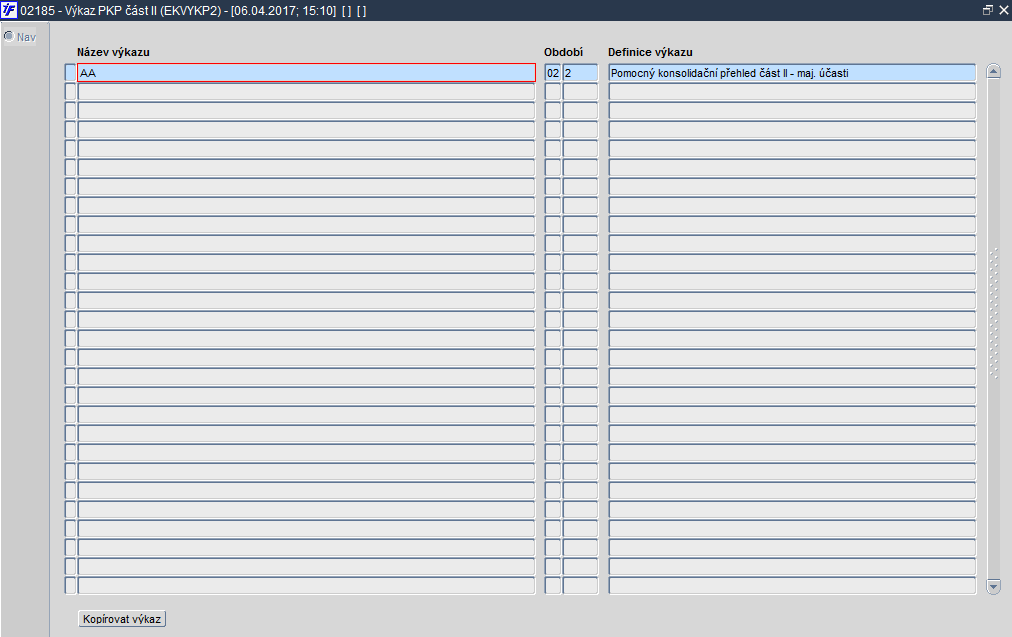Click the Období field showing 2
This screenshot has height=637, width=1012.
tap(580, 73)
